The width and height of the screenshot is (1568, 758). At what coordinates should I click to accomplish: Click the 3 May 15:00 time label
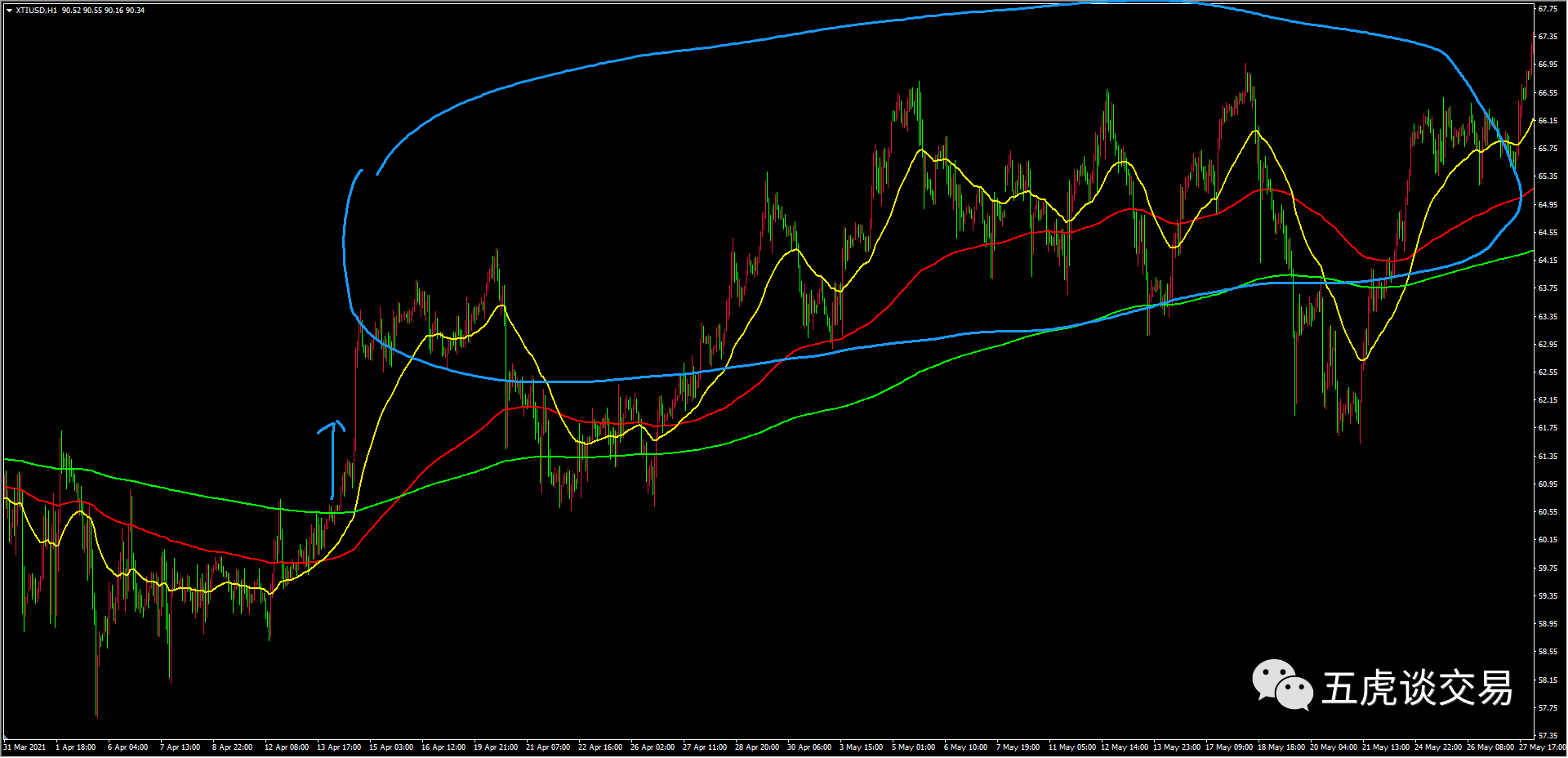point(862,747)
